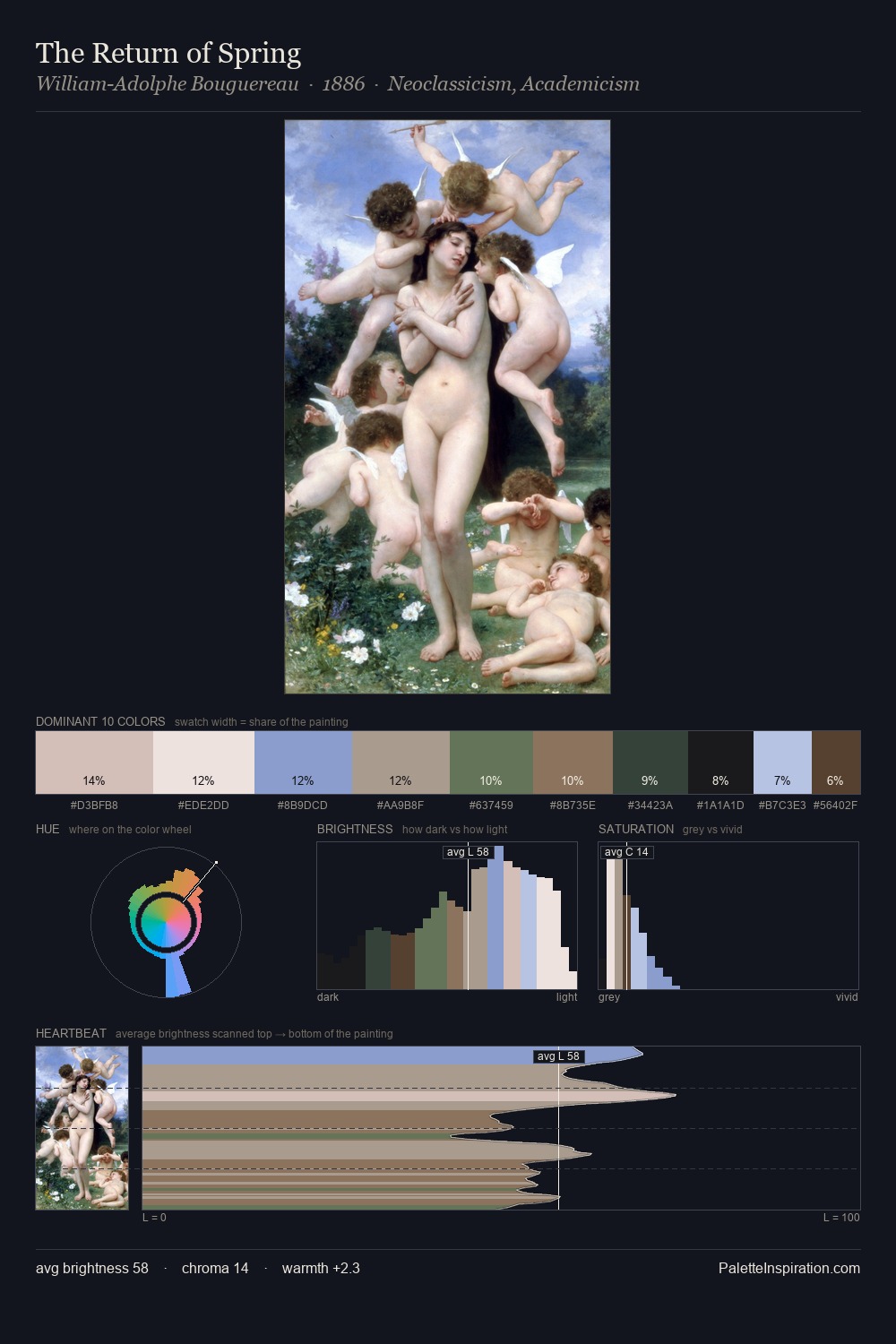The height and width of the screenshot is (1344, 896).
Task: Click the avg L 58 label in brightness chart
Action: click(x=468, y=852)
